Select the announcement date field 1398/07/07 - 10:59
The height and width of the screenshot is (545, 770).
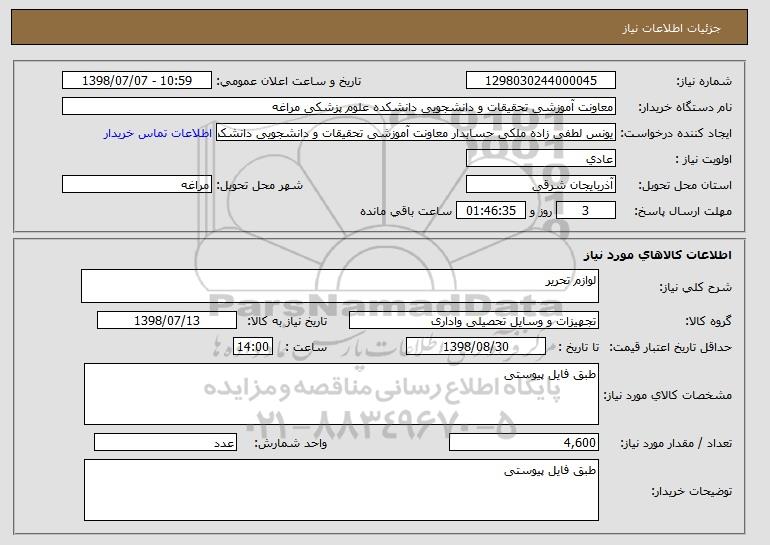click(x=137, y=81)
